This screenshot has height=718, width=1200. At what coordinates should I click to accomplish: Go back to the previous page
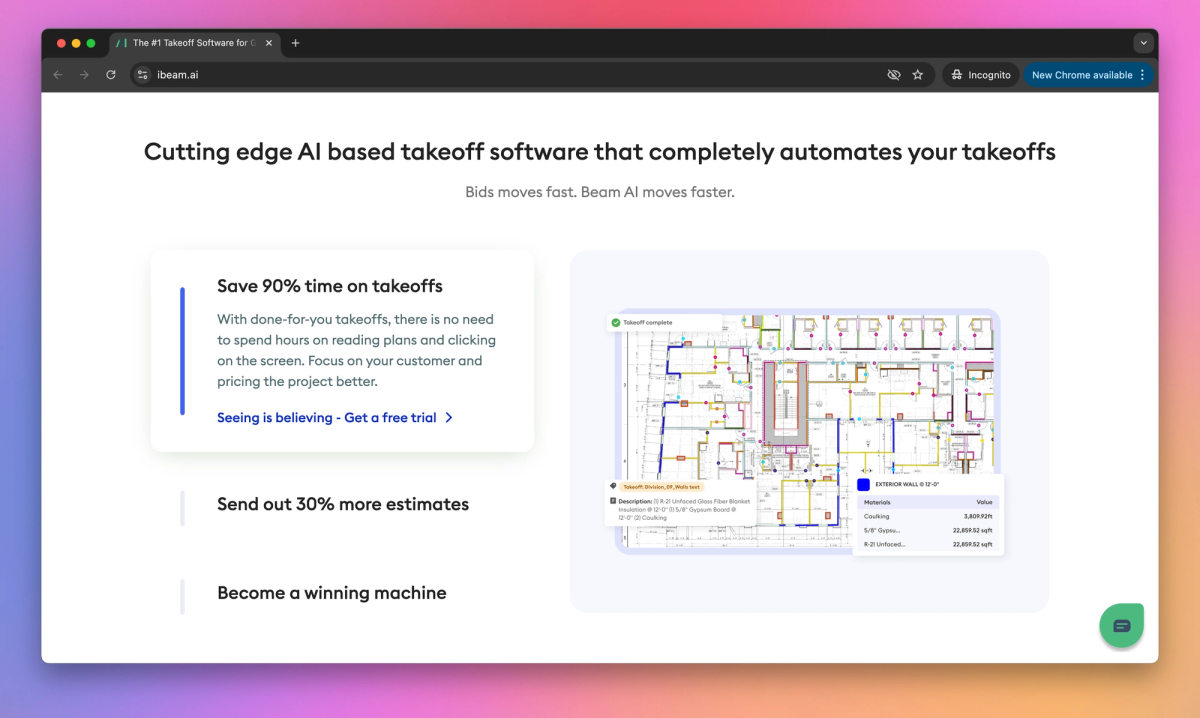click(x=57, y=75)
